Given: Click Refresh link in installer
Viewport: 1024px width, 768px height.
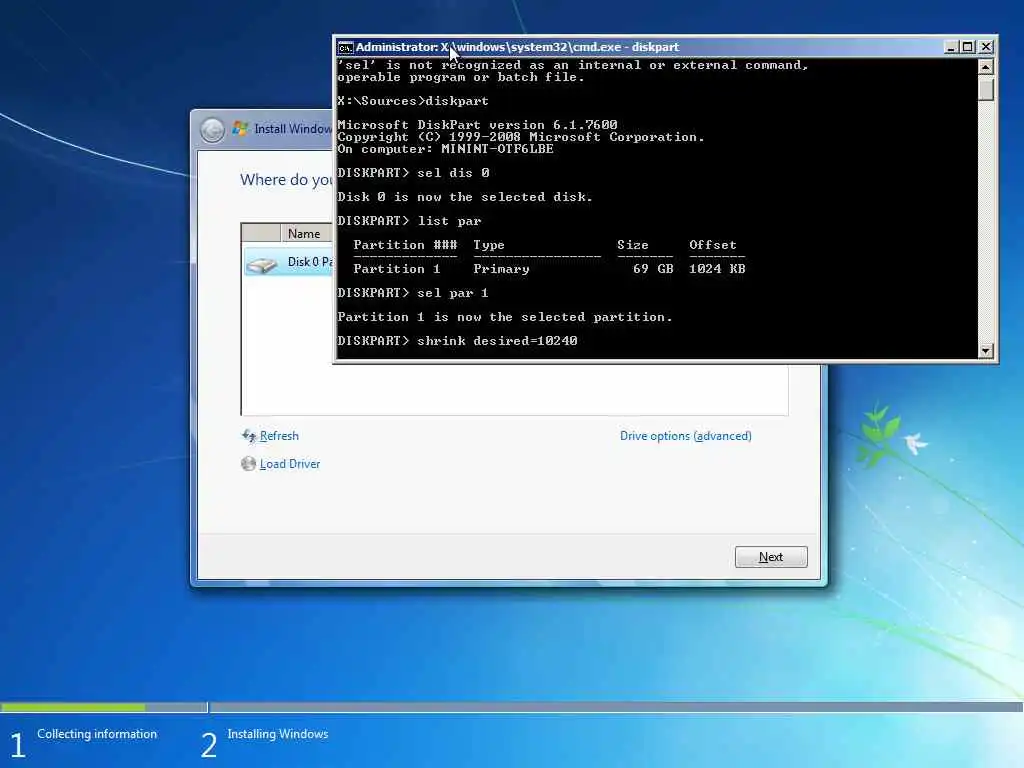Looking at the screenshot, I should (279, 436).
